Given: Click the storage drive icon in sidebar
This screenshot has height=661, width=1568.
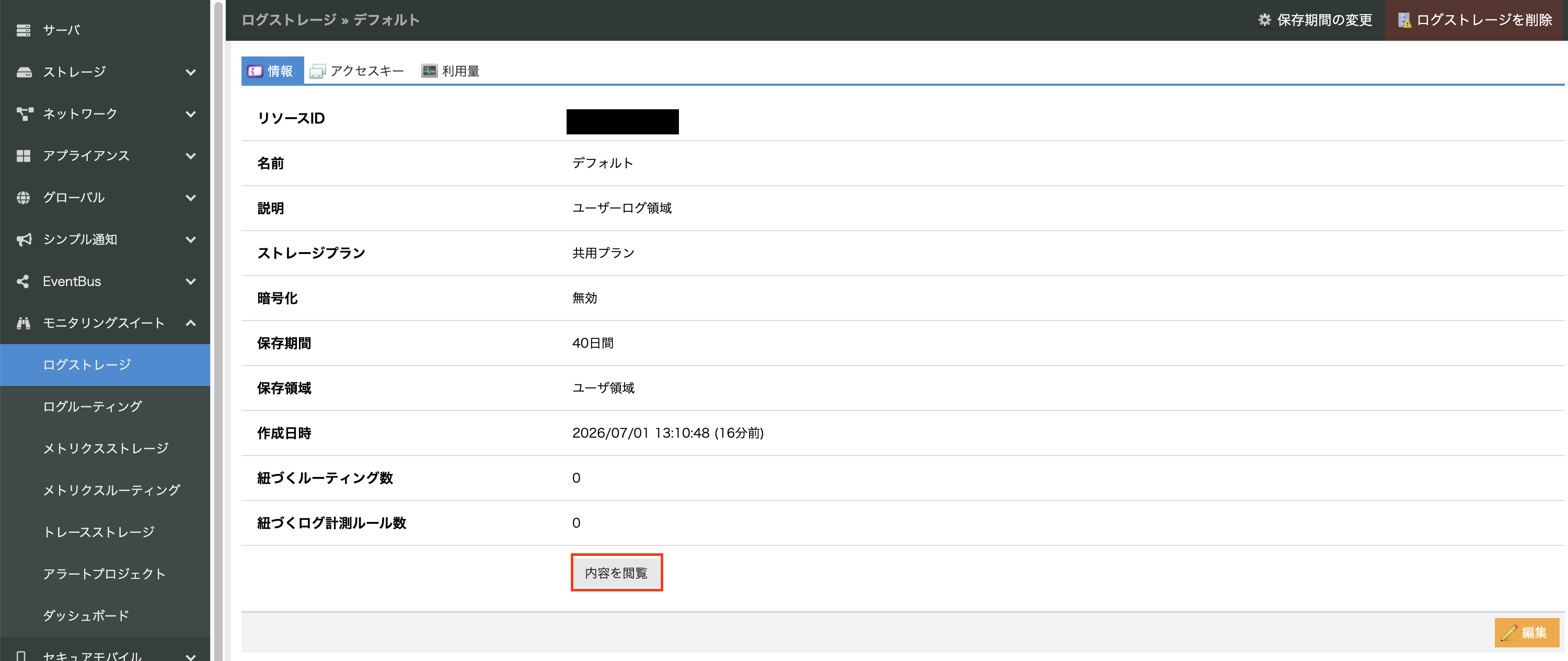Looking at the screenshot, I should pos(24,73).
